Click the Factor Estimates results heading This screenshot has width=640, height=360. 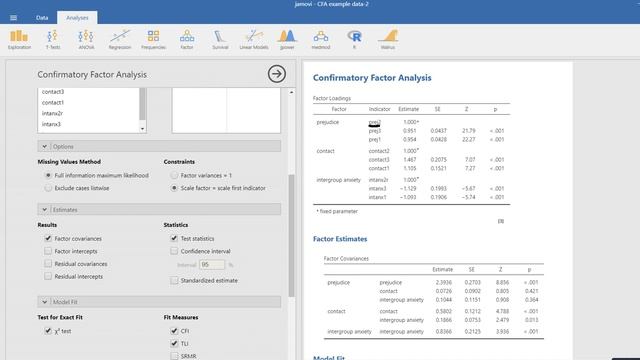(340, 239)
